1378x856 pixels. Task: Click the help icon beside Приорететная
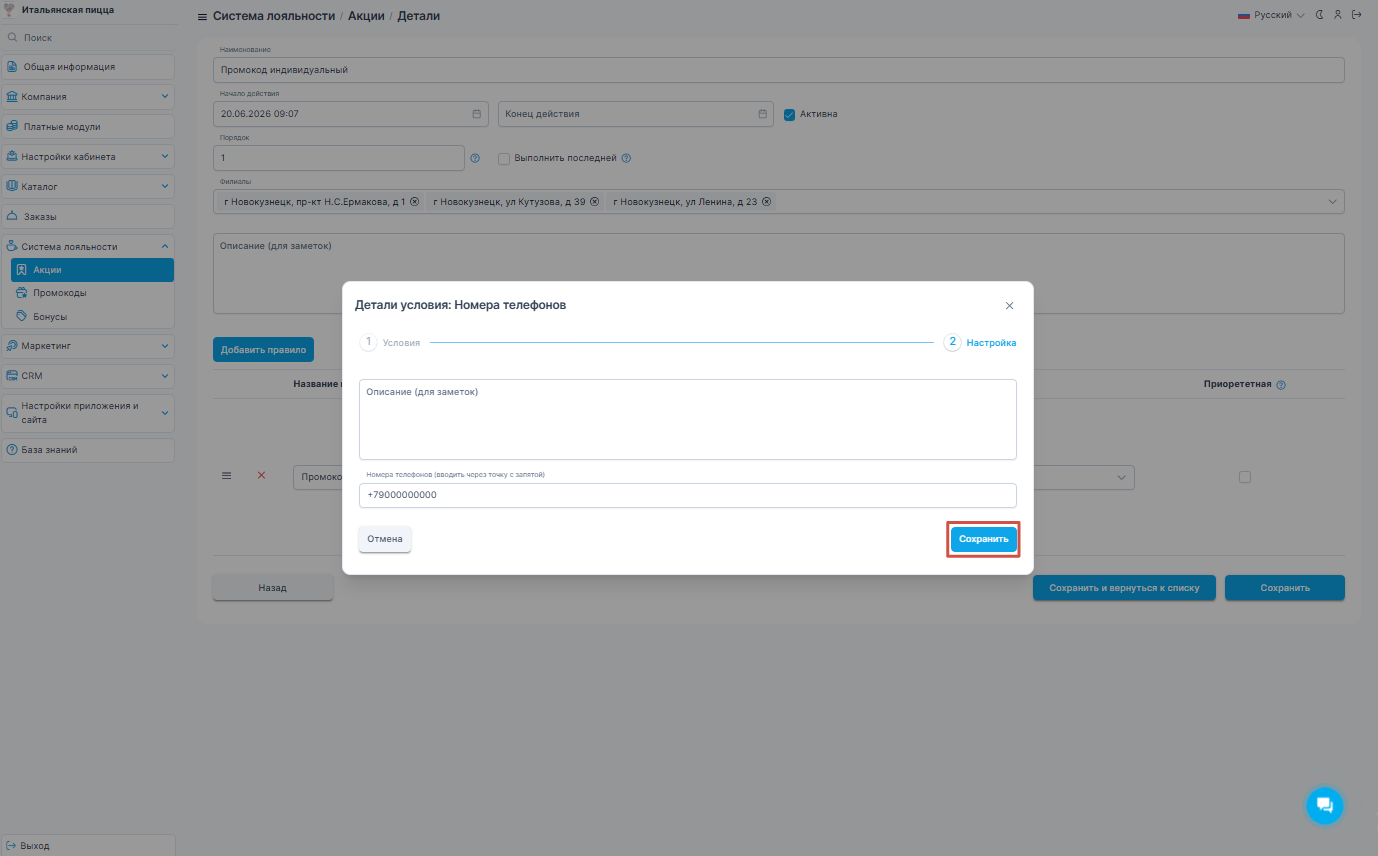pyautogui.click(x=1281, y=384)
